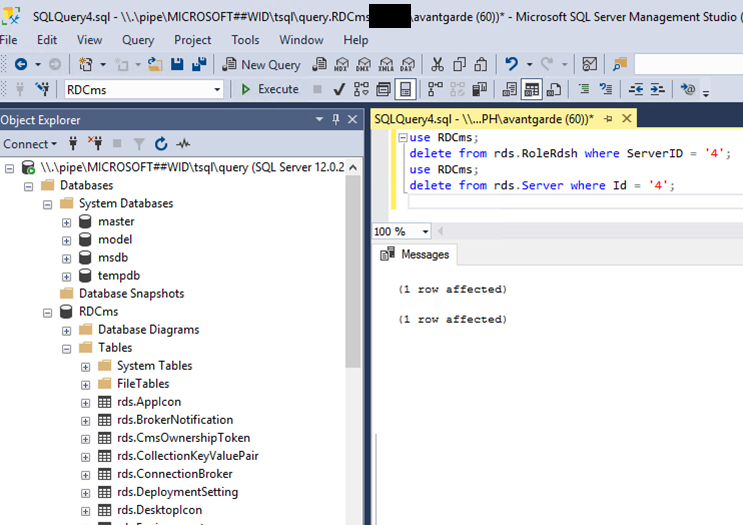
Task: Open the Activity Monitor icon
Action: coord(589,64)
